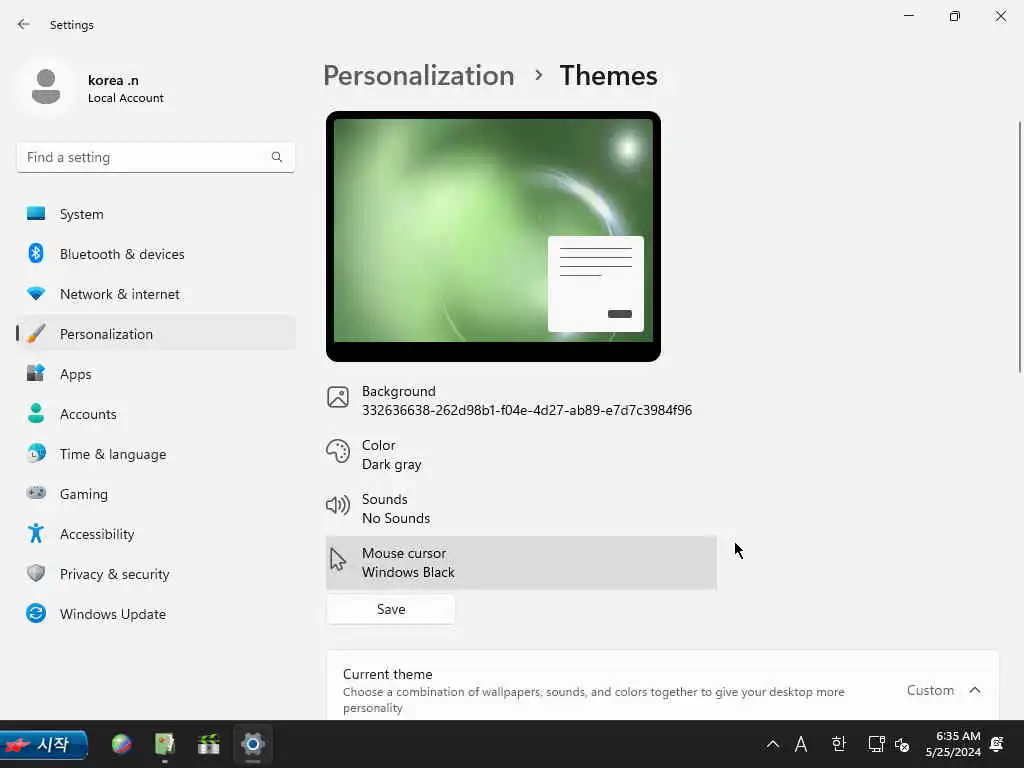Click the Color palette icon
This screenshot has height=768, width=1024.
pyautogui.click(x=338, y=451)
